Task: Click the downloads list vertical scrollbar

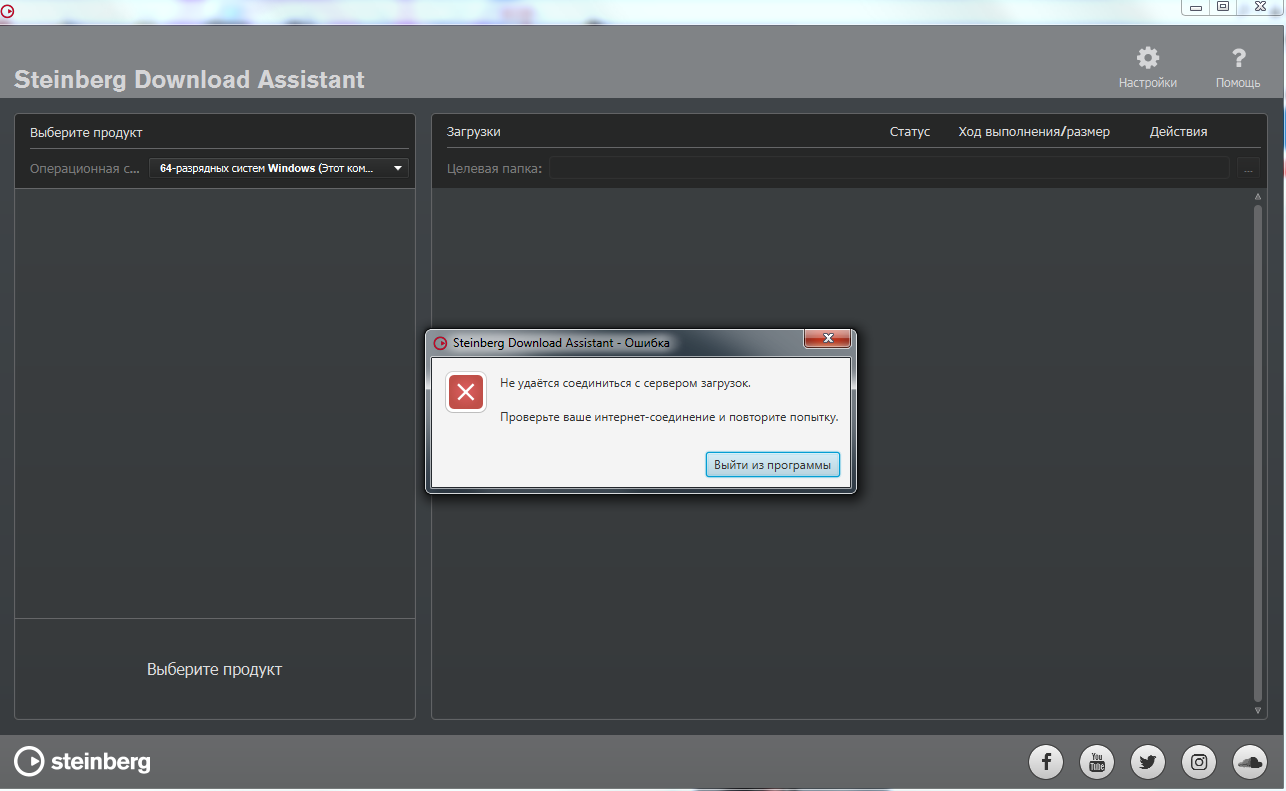Action: coord(1258,452)
